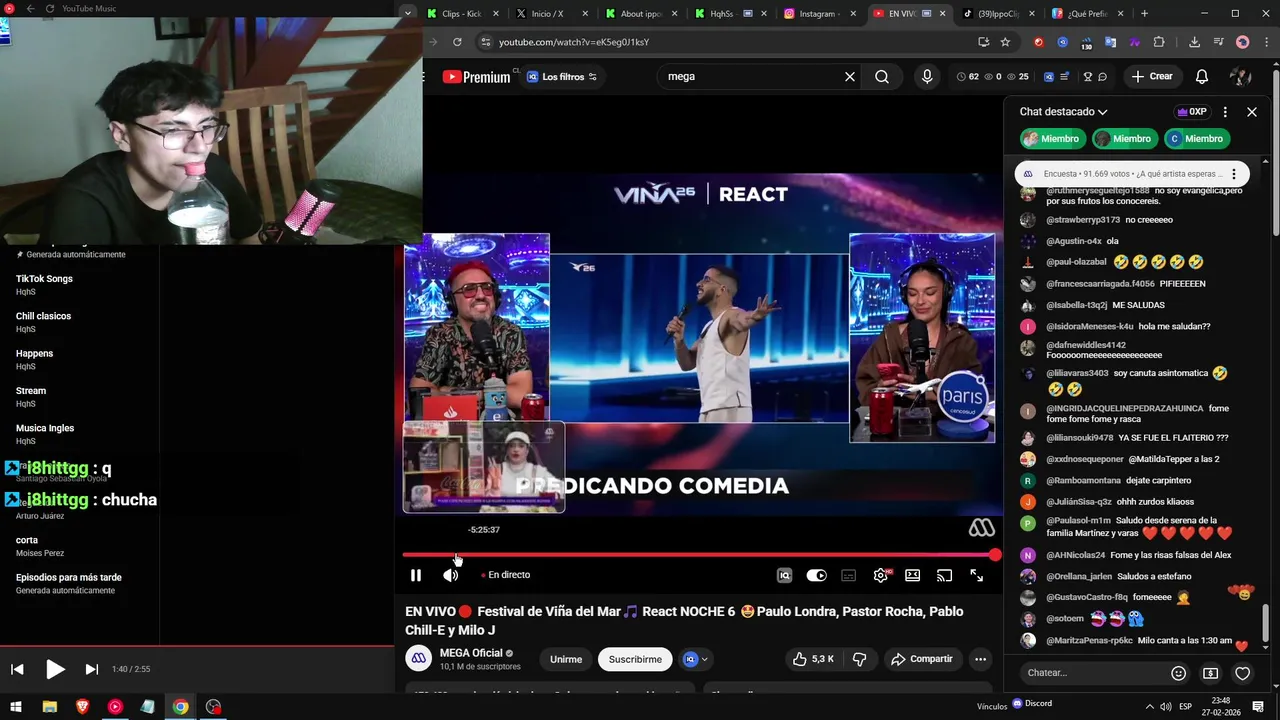This screenshot has height=720, width=1280.
Task: Open the video player settings gear
Action: pos(881,575)
